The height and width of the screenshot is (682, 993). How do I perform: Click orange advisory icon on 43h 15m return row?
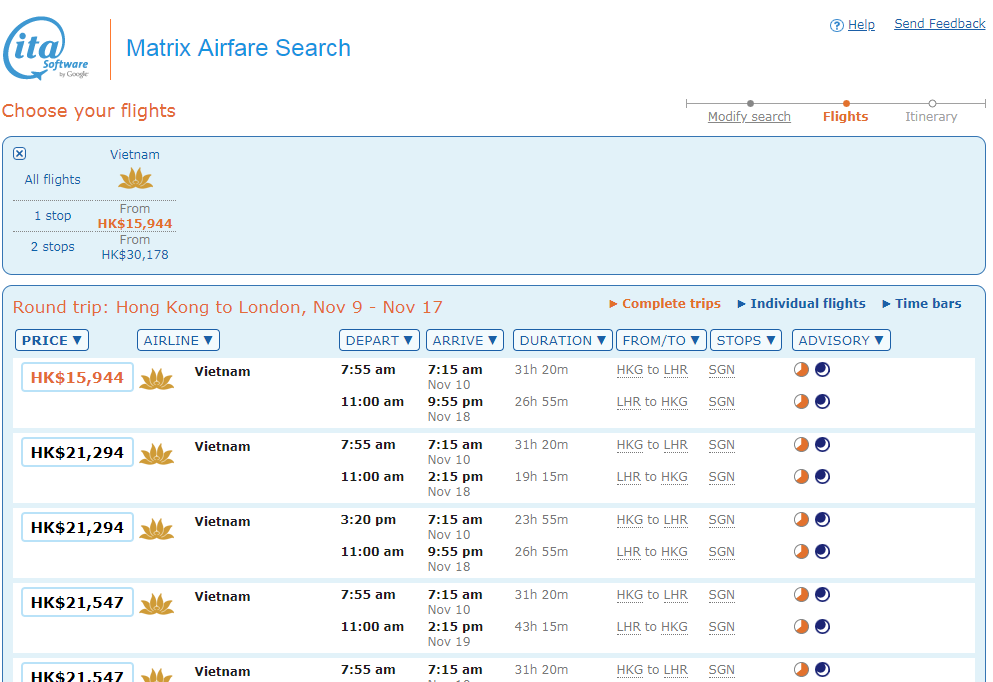[x=801, y=626]
